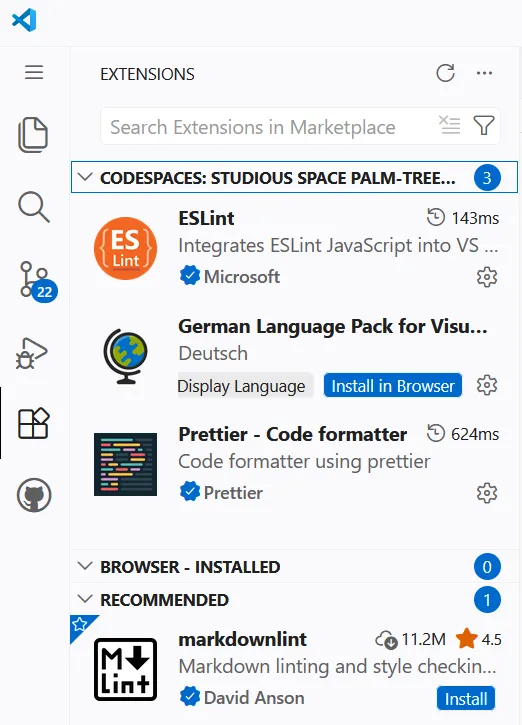
Task: Click the Deutsch description text
Action: click(x=213, y=353)
